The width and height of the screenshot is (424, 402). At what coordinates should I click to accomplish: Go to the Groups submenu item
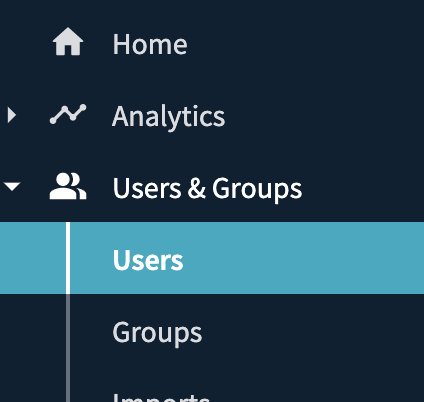point(157,333)
